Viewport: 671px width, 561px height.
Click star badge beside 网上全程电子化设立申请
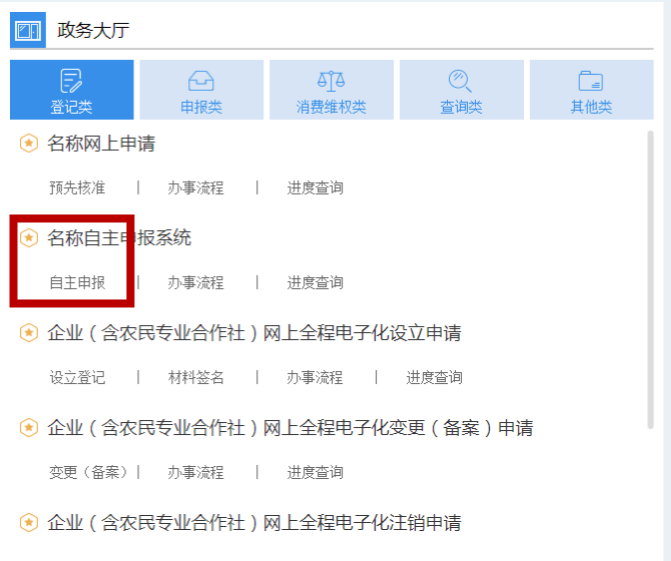[x=29, y=332]
